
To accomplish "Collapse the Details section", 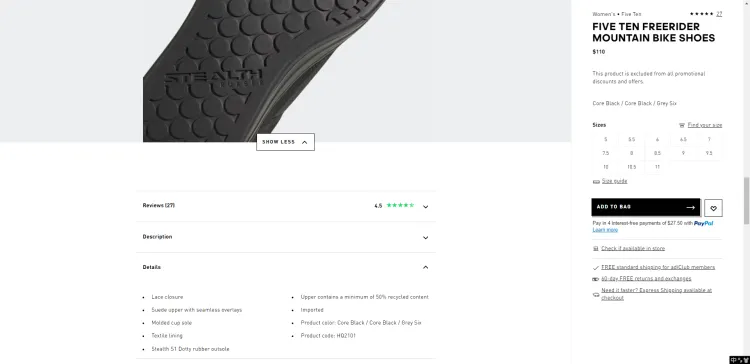I will pos(286,267).
